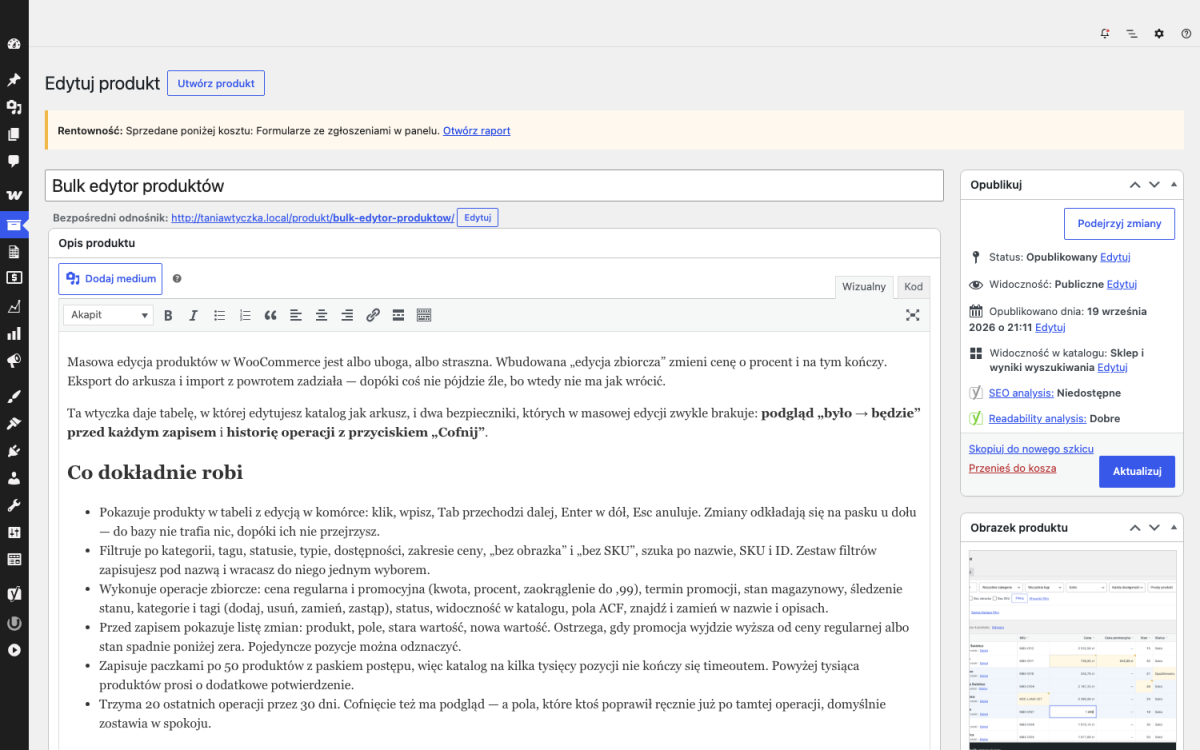Click the help icon beside Dodaj medium
1200x750 pixels.
[x=177, y=279]
